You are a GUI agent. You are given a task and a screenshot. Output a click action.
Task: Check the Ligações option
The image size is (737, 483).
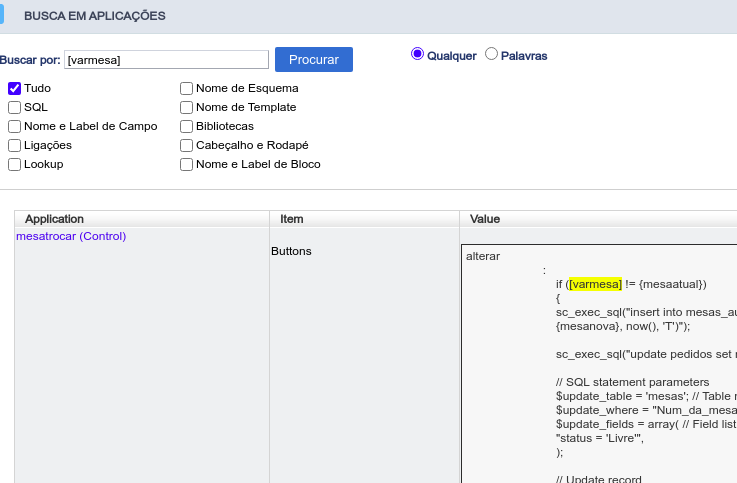tap(15, 146)
